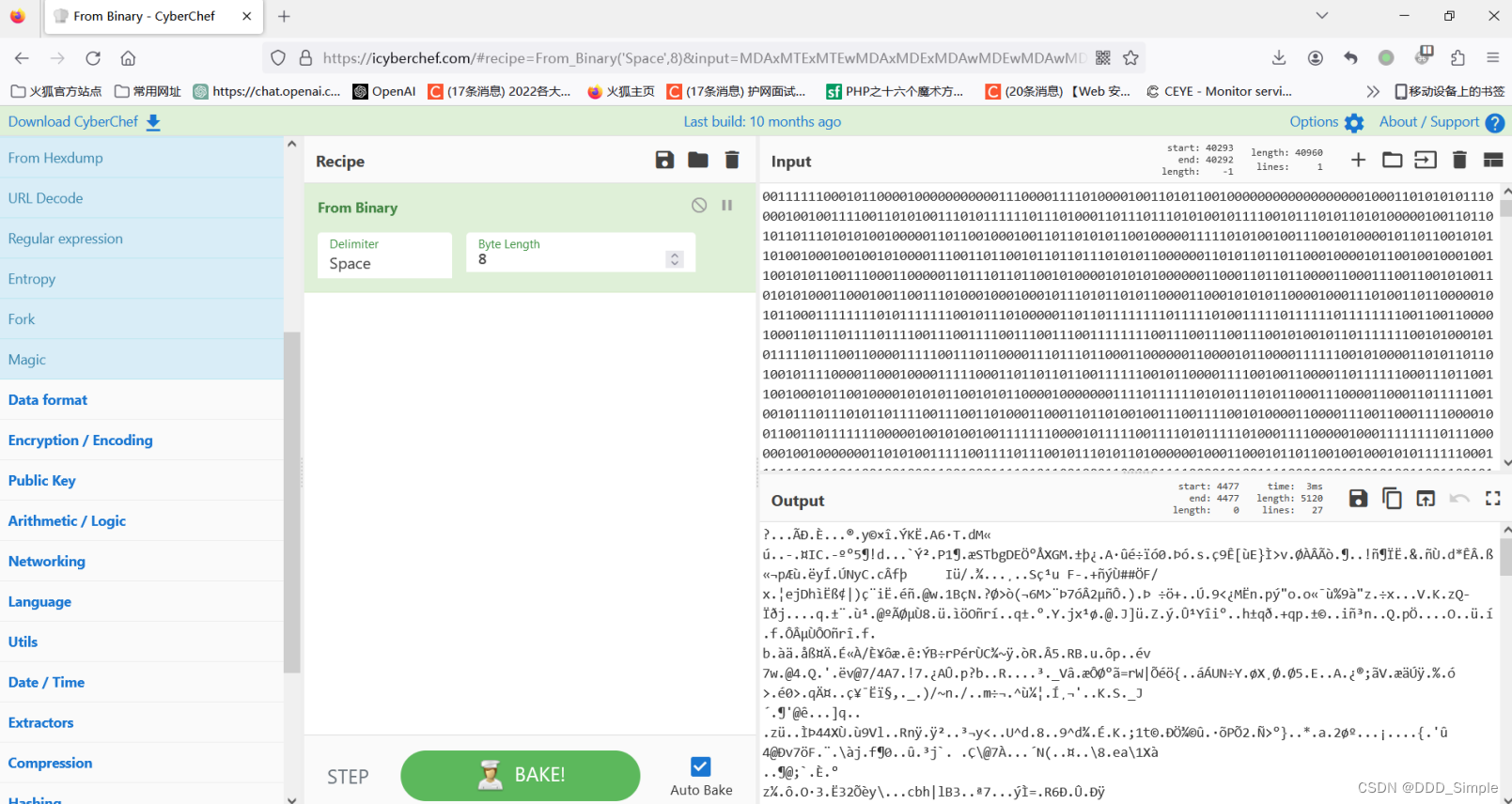Expand the Networking category
This screenshot has width=1512, height=804.
point(141,562)
